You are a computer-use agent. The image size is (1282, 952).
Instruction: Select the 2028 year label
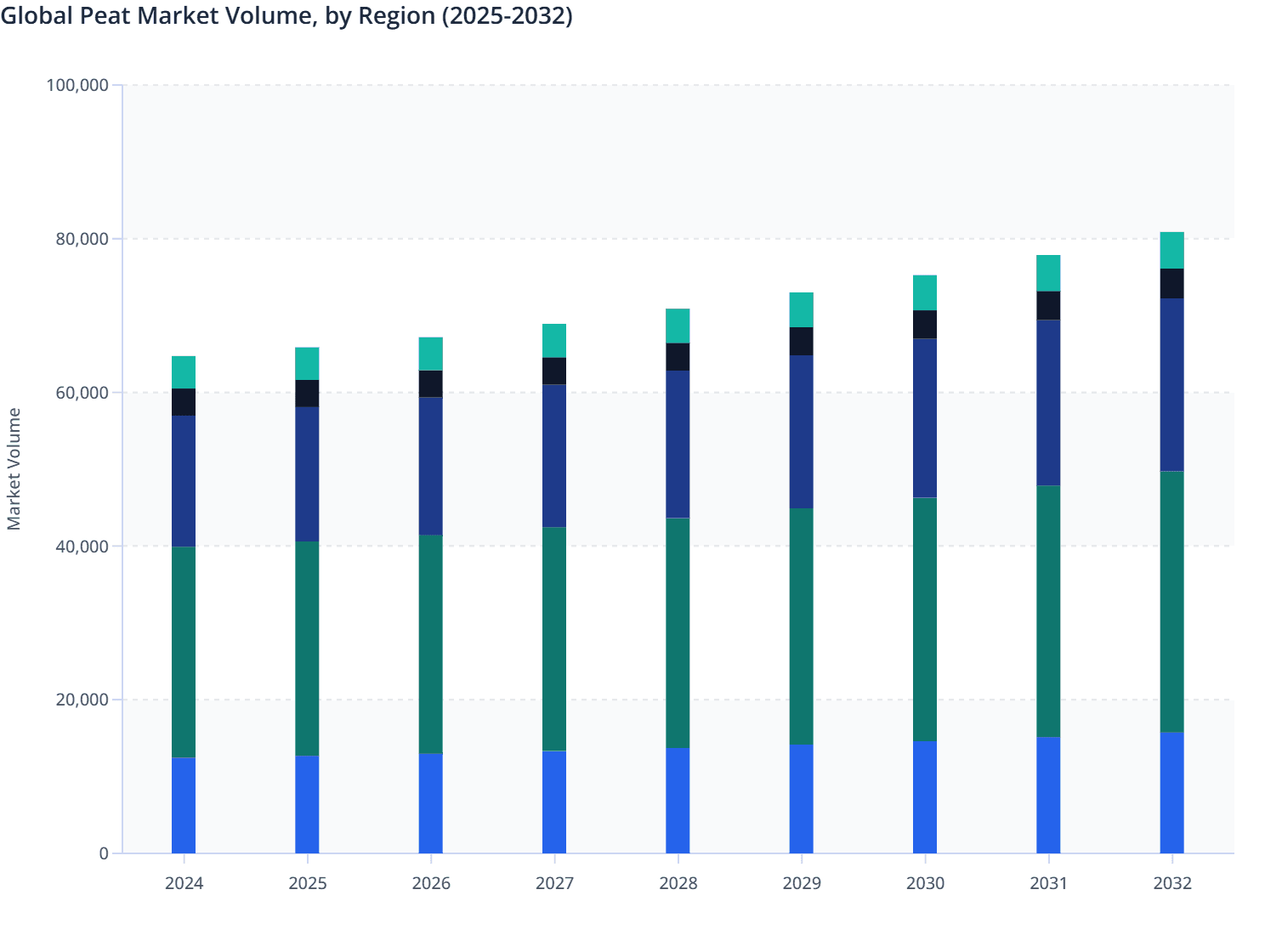click(x=677, y=884)
